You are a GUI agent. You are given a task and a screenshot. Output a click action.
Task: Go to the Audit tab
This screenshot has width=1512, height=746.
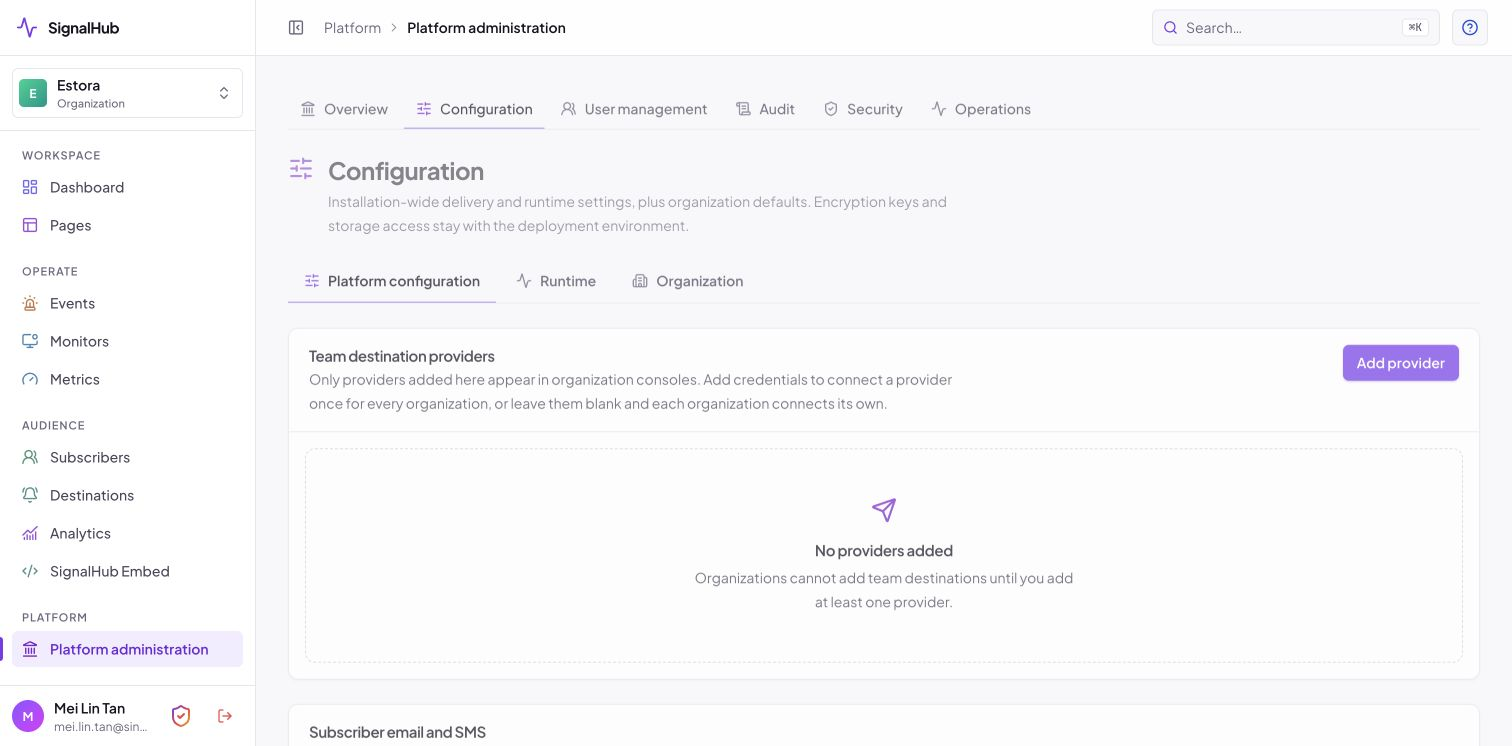pos(765,109)
